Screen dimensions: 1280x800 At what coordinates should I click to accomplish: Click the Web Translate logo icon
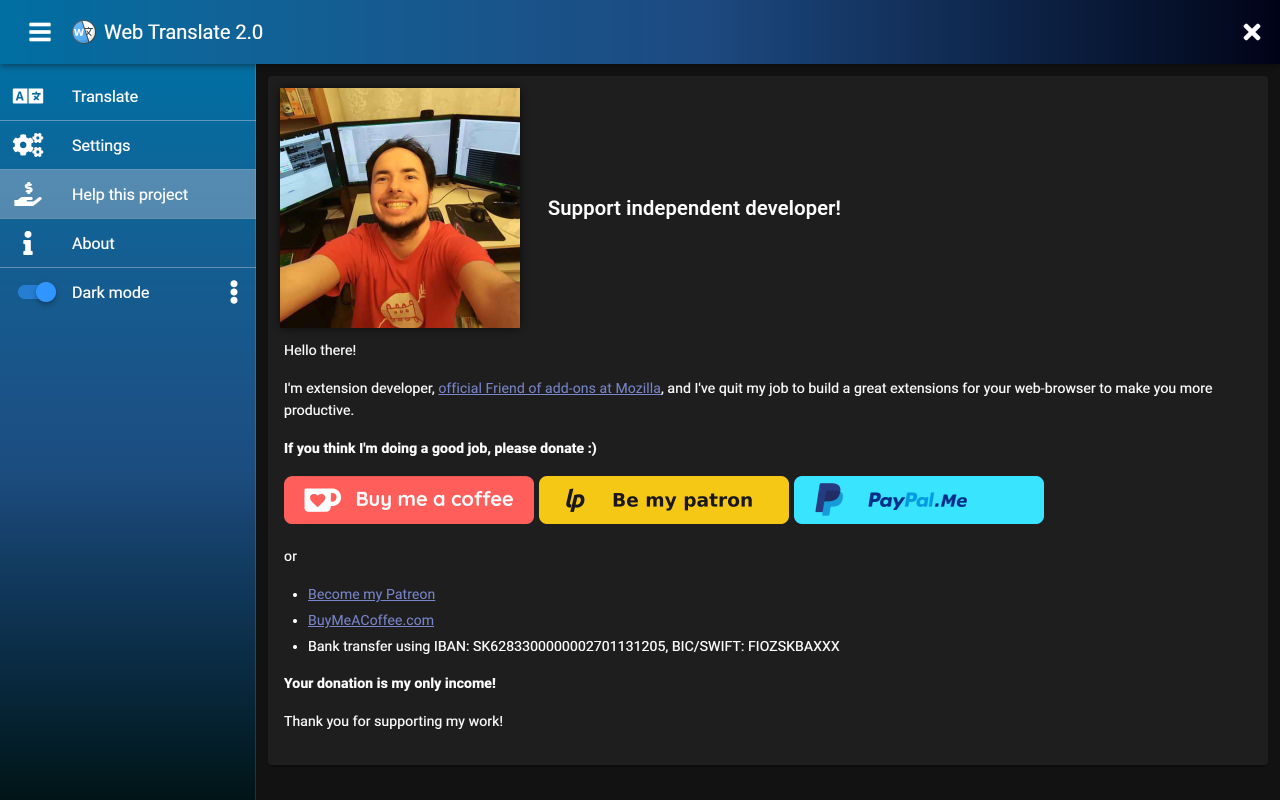(84, 32)
